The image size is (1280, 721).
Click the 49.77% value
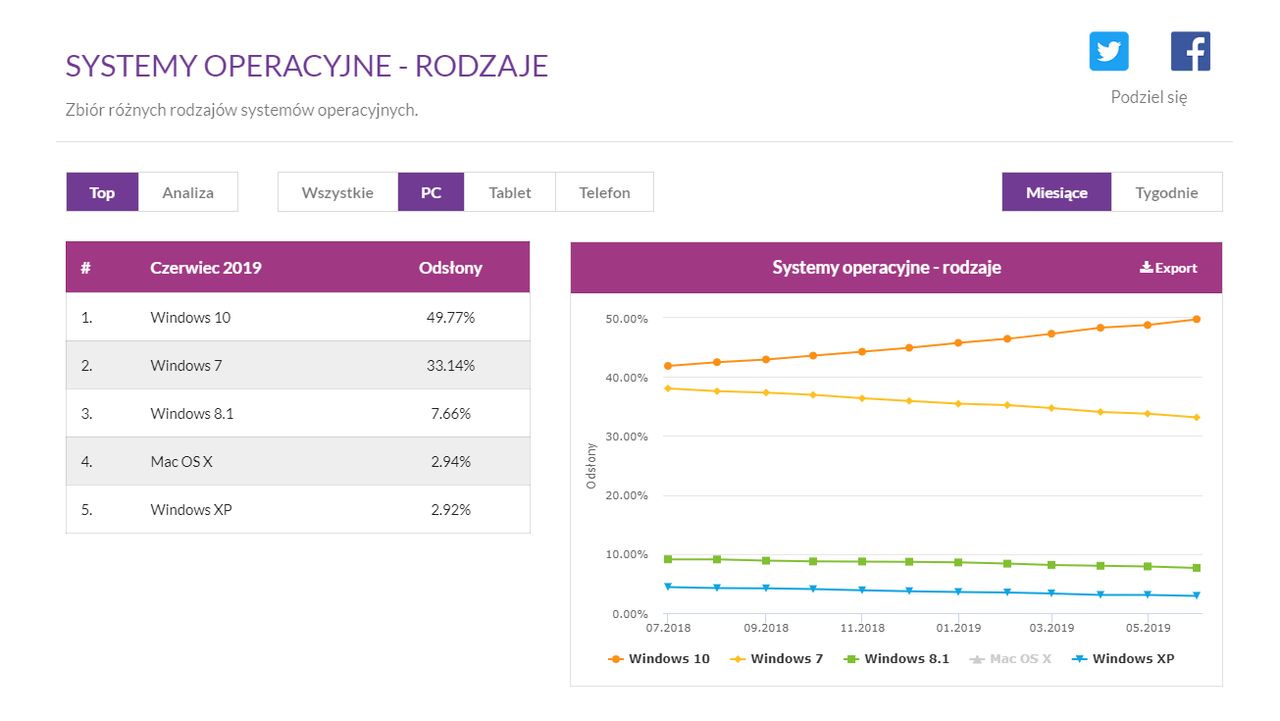click(x=451, y=317)
